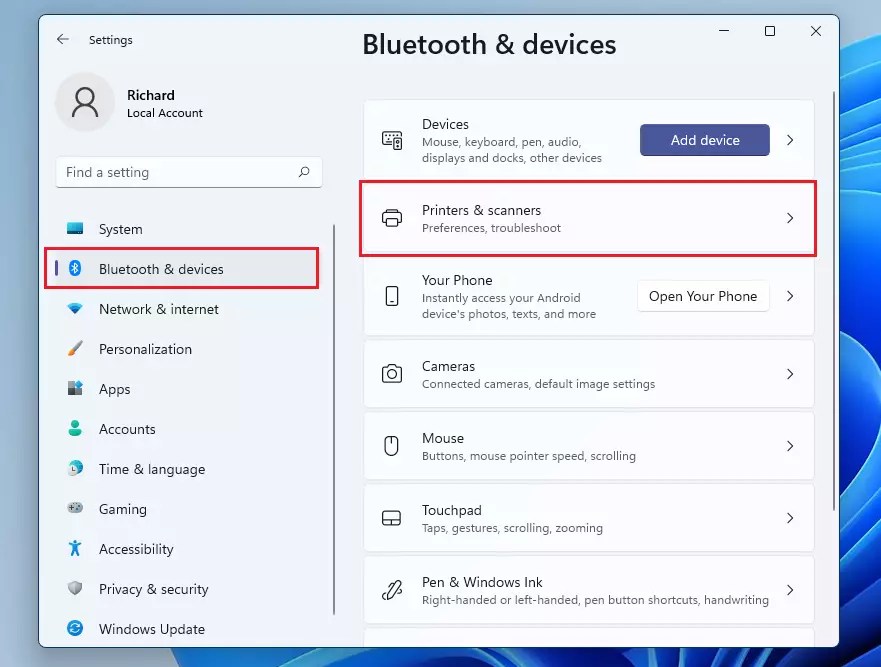Click the Find a setting search field
Image resolution: width=881 pixels, height=667 pixels.
[180, 172]
